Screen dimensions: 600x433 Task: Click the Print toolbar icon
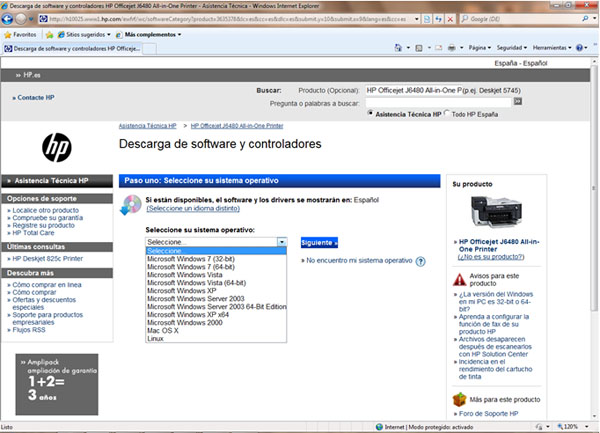452,48
